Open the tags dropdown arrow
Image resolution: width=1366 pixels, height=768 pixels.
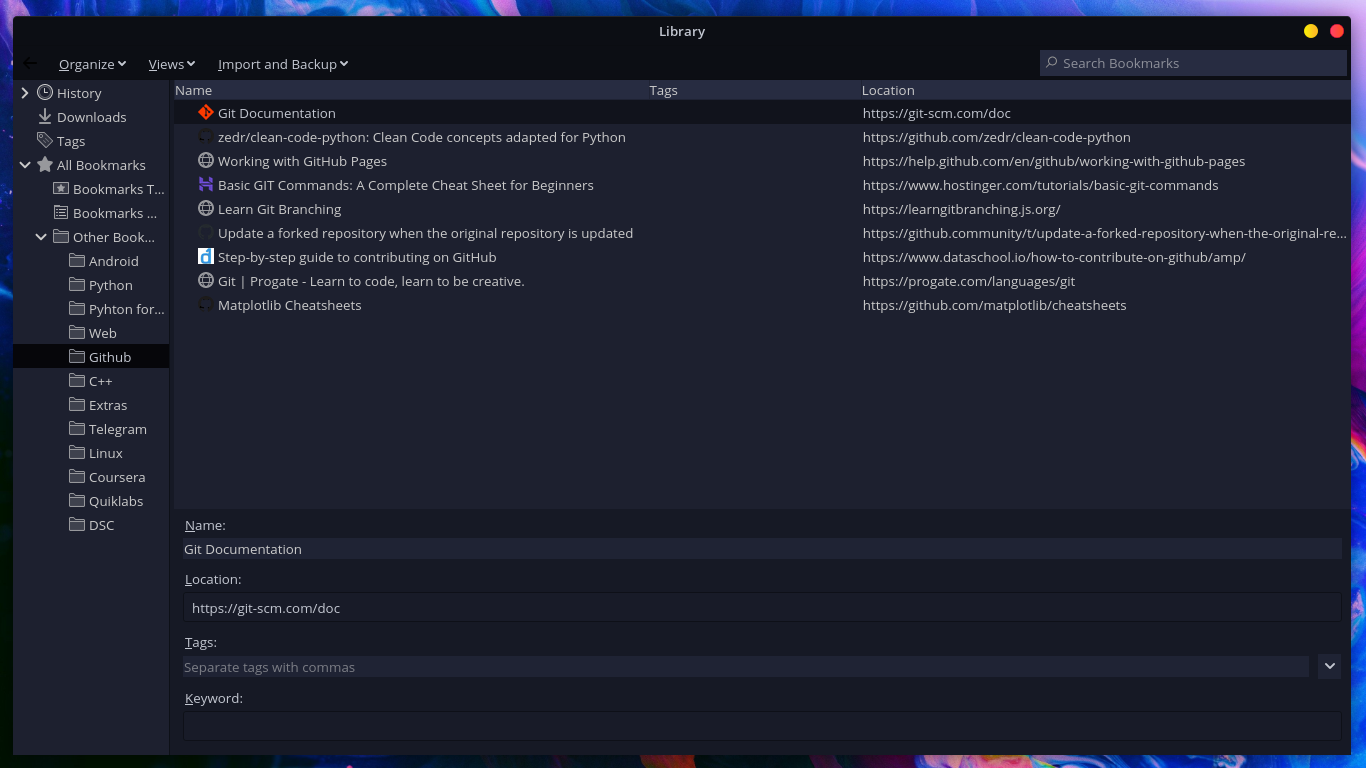(1329, 666)
